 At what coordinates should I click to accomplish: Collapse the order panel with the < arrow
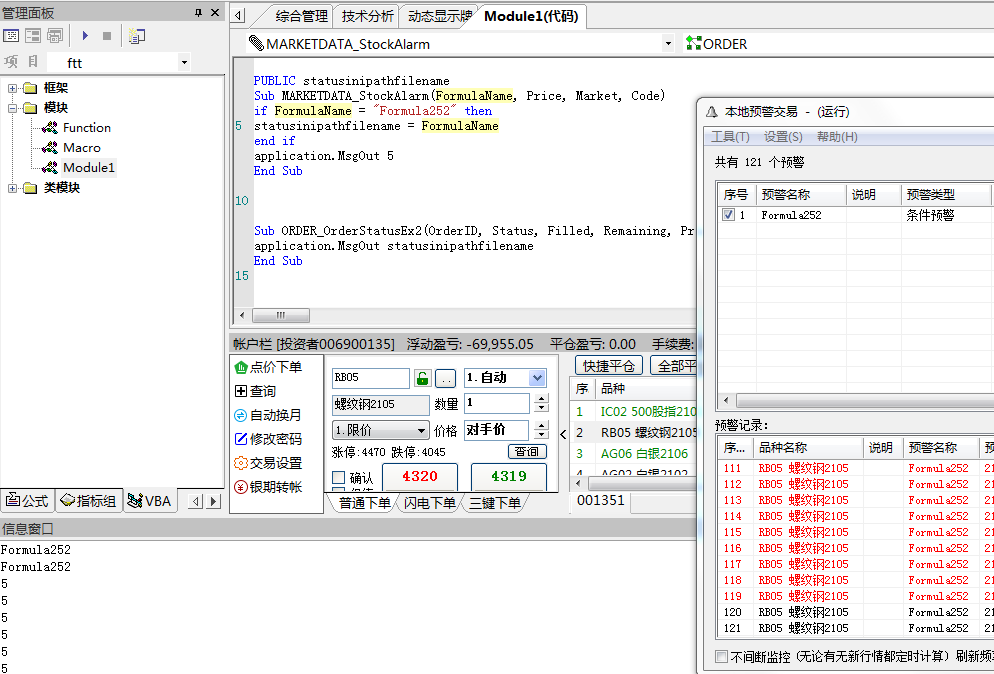[563, 435]
